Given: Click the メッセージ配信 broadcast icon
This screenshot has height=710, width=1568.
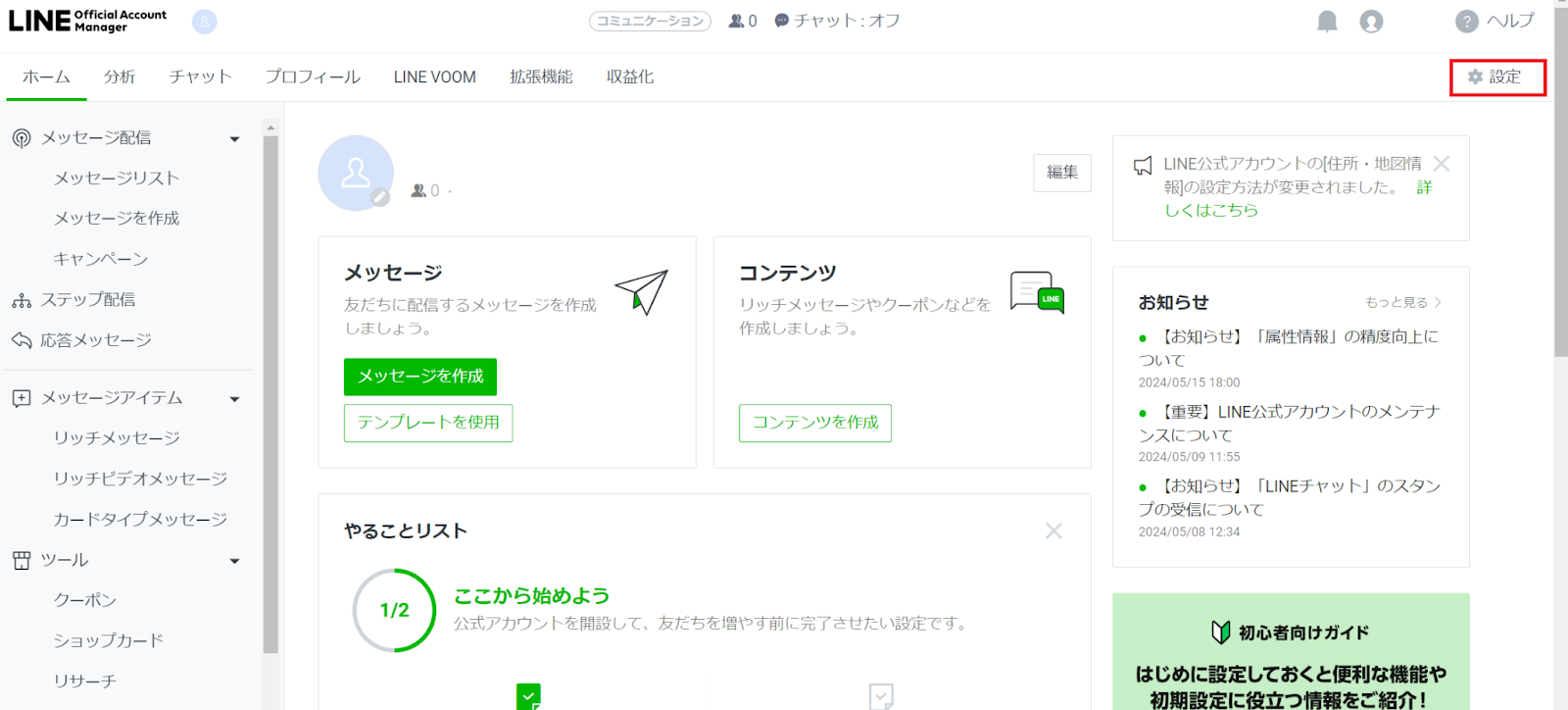Looking at the screenshot, I should click(x=22, y=138).
